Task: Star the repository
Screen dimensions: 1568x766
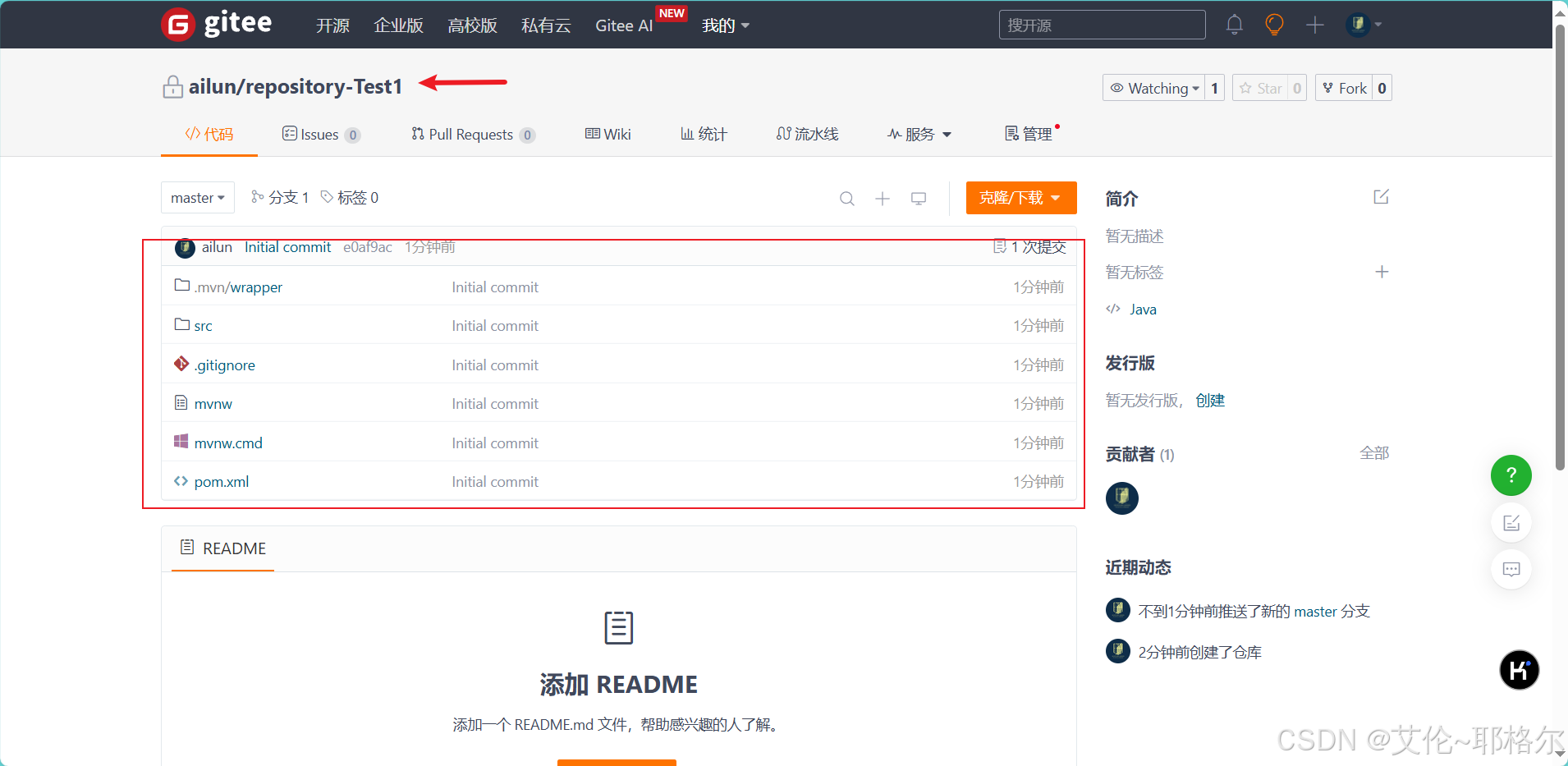Action: [1261, 88]
